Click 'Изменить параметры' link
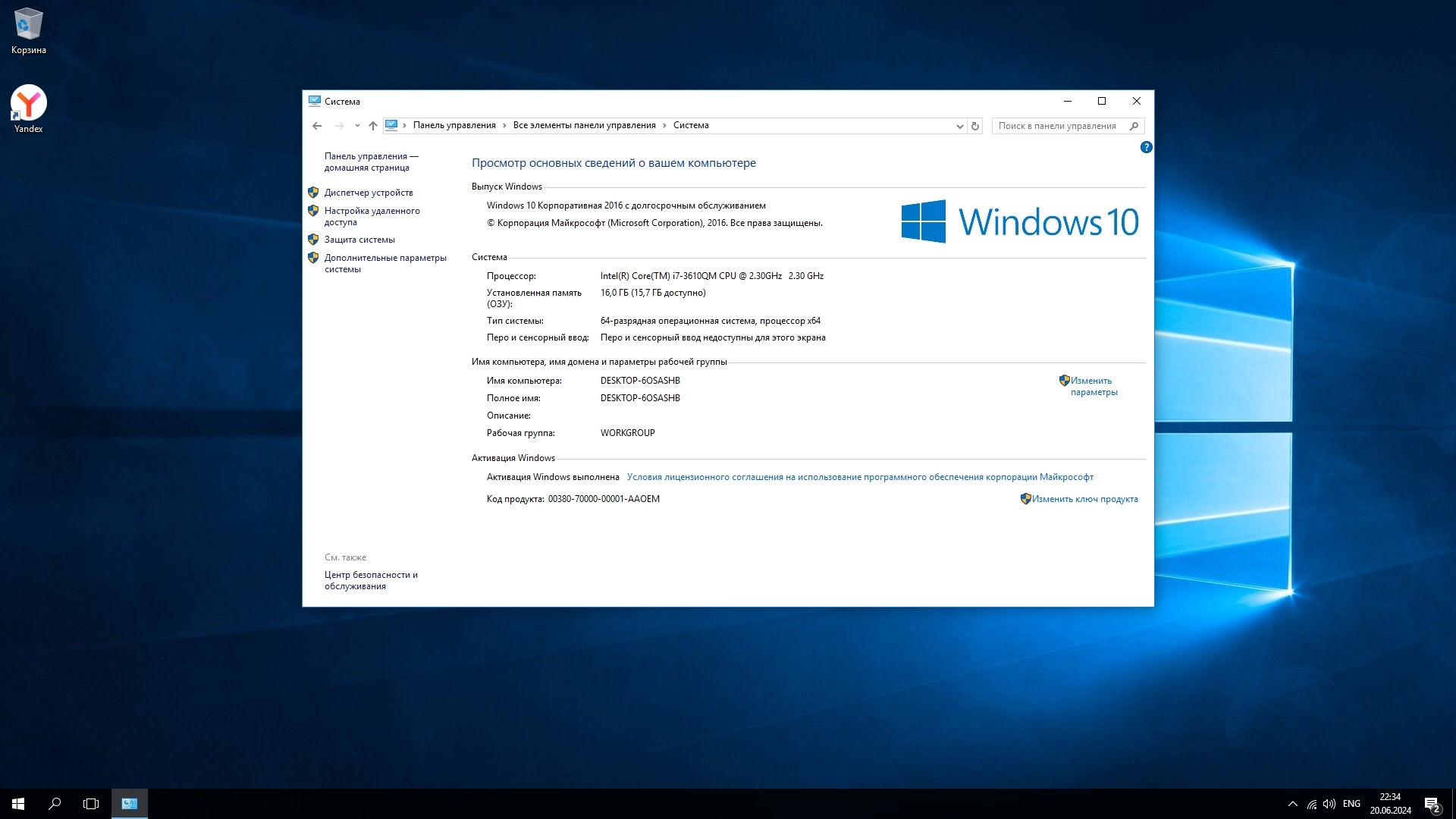The image size is (1456, 819). 1094,386
